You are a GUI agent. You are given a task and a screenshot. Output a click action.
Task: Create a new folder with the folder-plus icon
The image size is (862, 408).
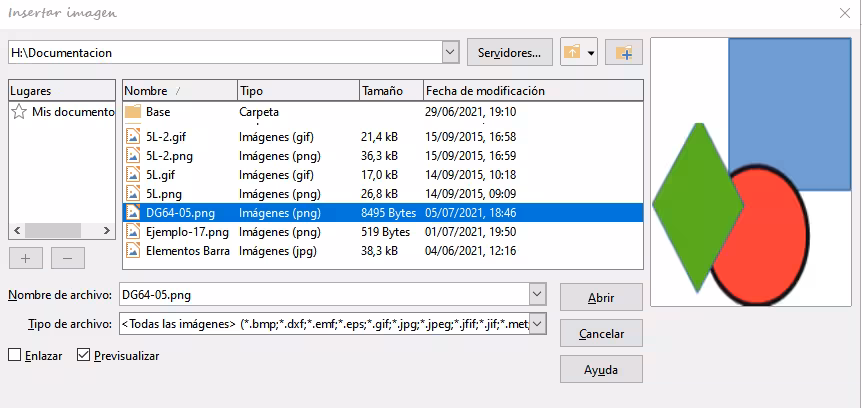(624, 53)
